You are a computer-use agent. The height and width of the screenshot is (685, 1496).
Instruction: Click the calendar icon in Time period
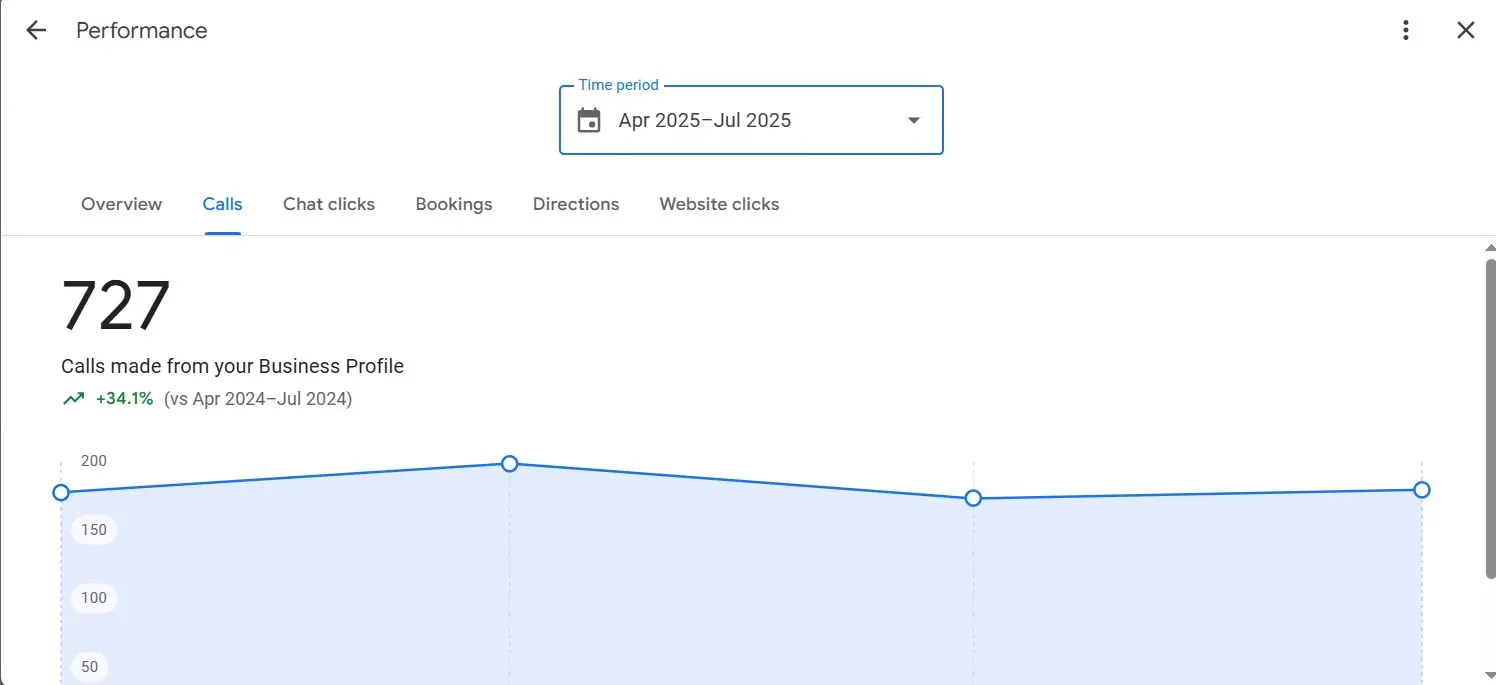589,121
